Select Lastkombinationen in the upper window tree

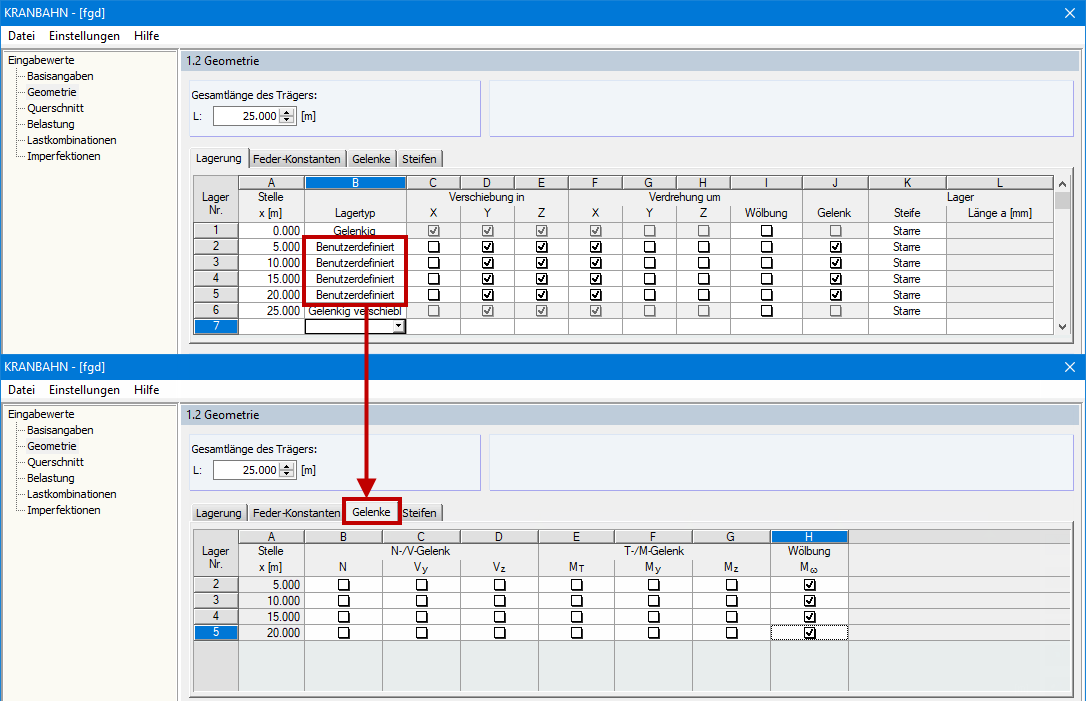click(71, 140)
